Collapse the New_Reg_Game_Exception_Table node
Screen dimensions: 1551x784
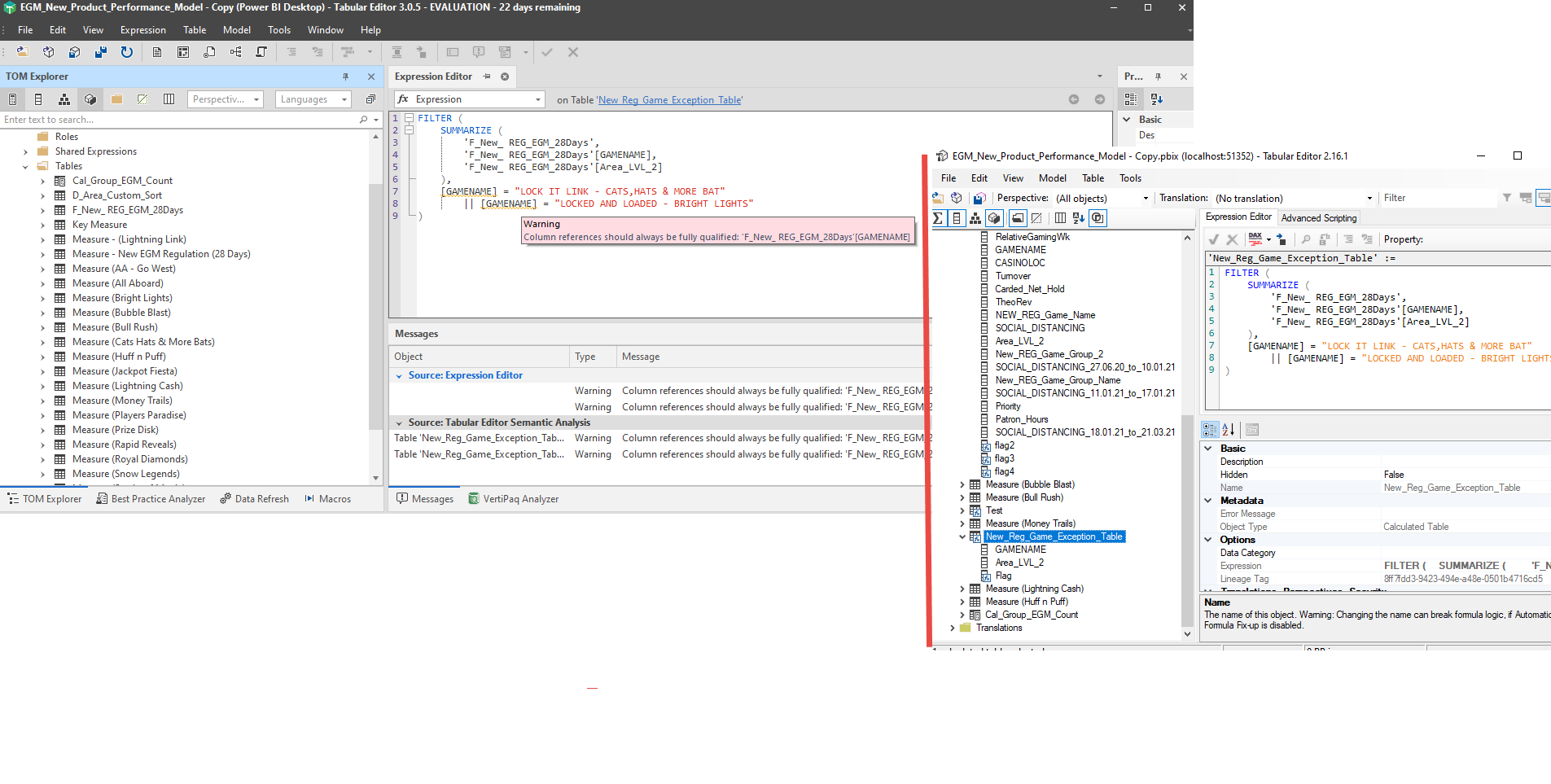coord(962,537)
